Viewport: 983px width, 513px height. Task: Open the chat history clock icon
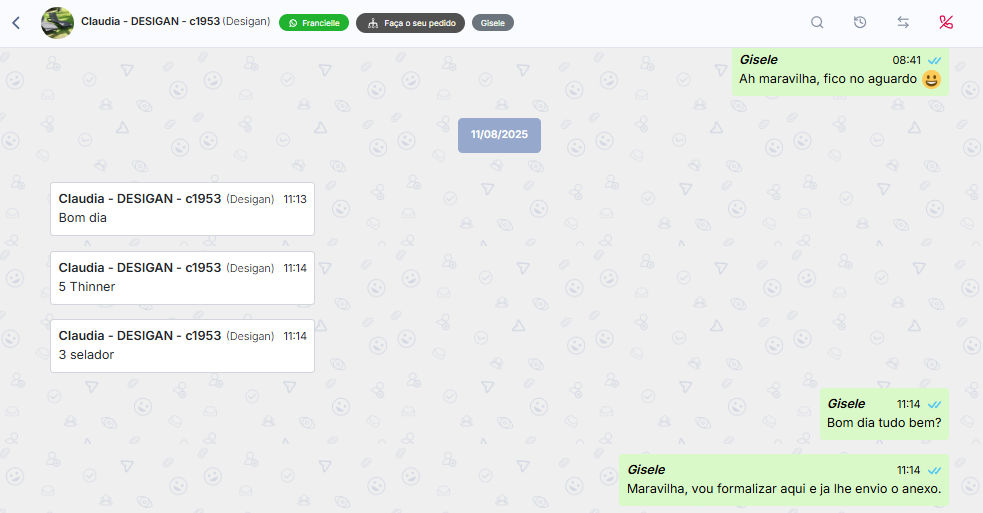860,23
